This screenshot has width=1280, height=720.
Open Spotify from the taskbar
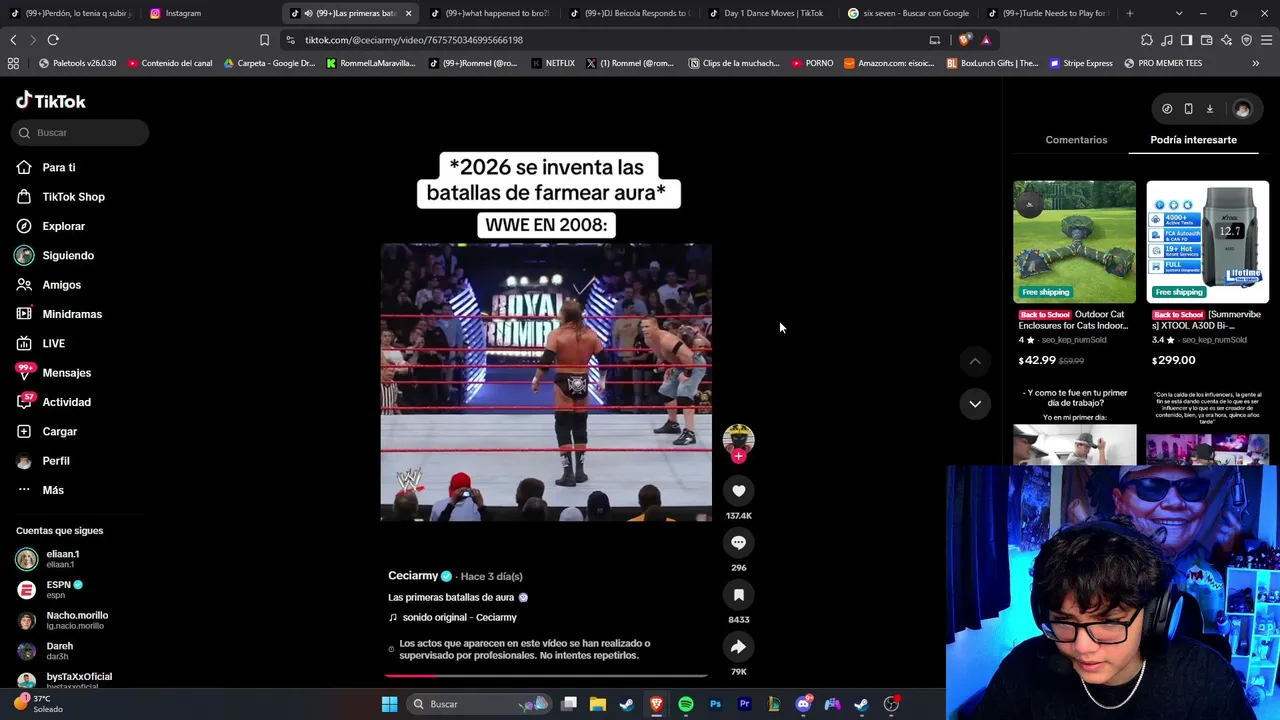(x=686, y=704)
